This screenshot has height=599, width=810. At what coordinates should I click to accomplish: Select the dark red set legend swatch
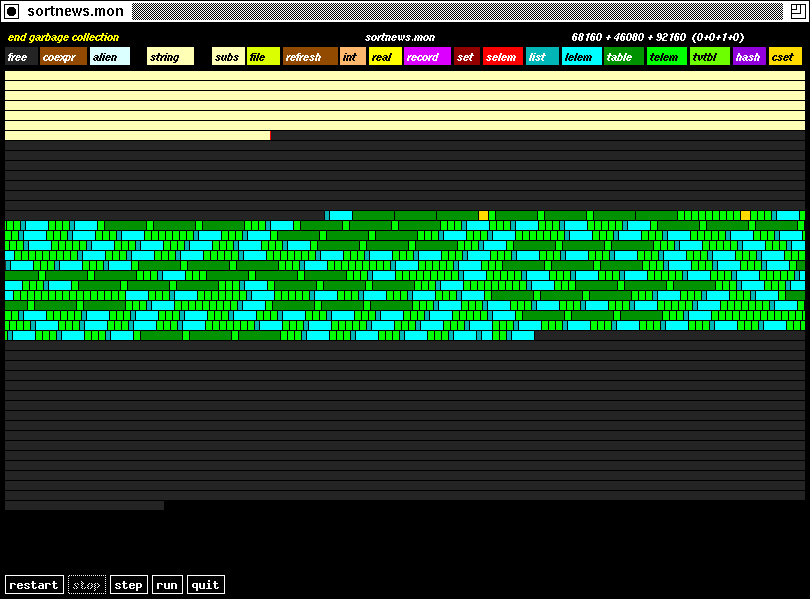click(x=466, y=57)
